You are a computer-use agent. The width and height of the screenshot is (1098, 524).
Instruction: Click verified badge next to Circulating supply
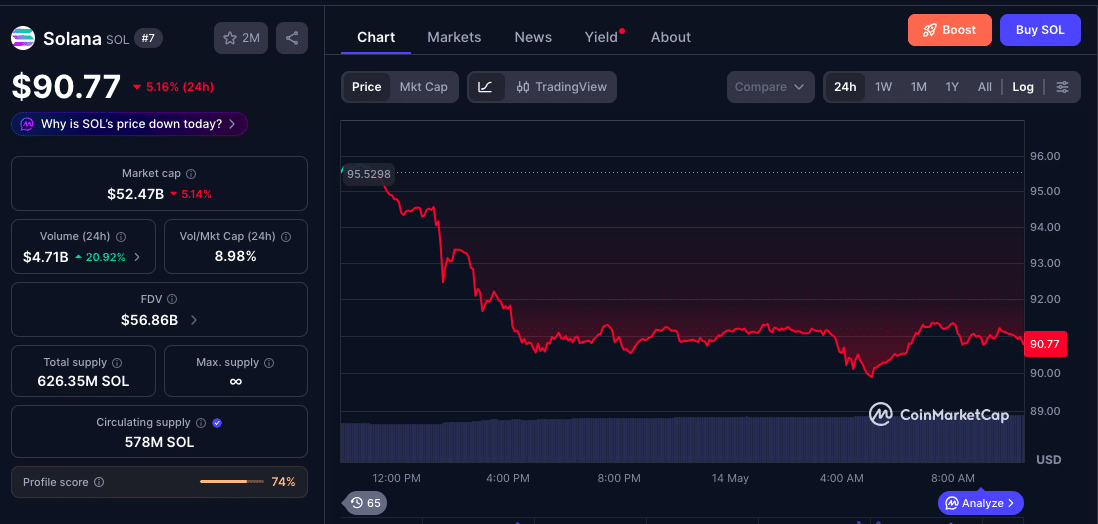pos(217,422)
